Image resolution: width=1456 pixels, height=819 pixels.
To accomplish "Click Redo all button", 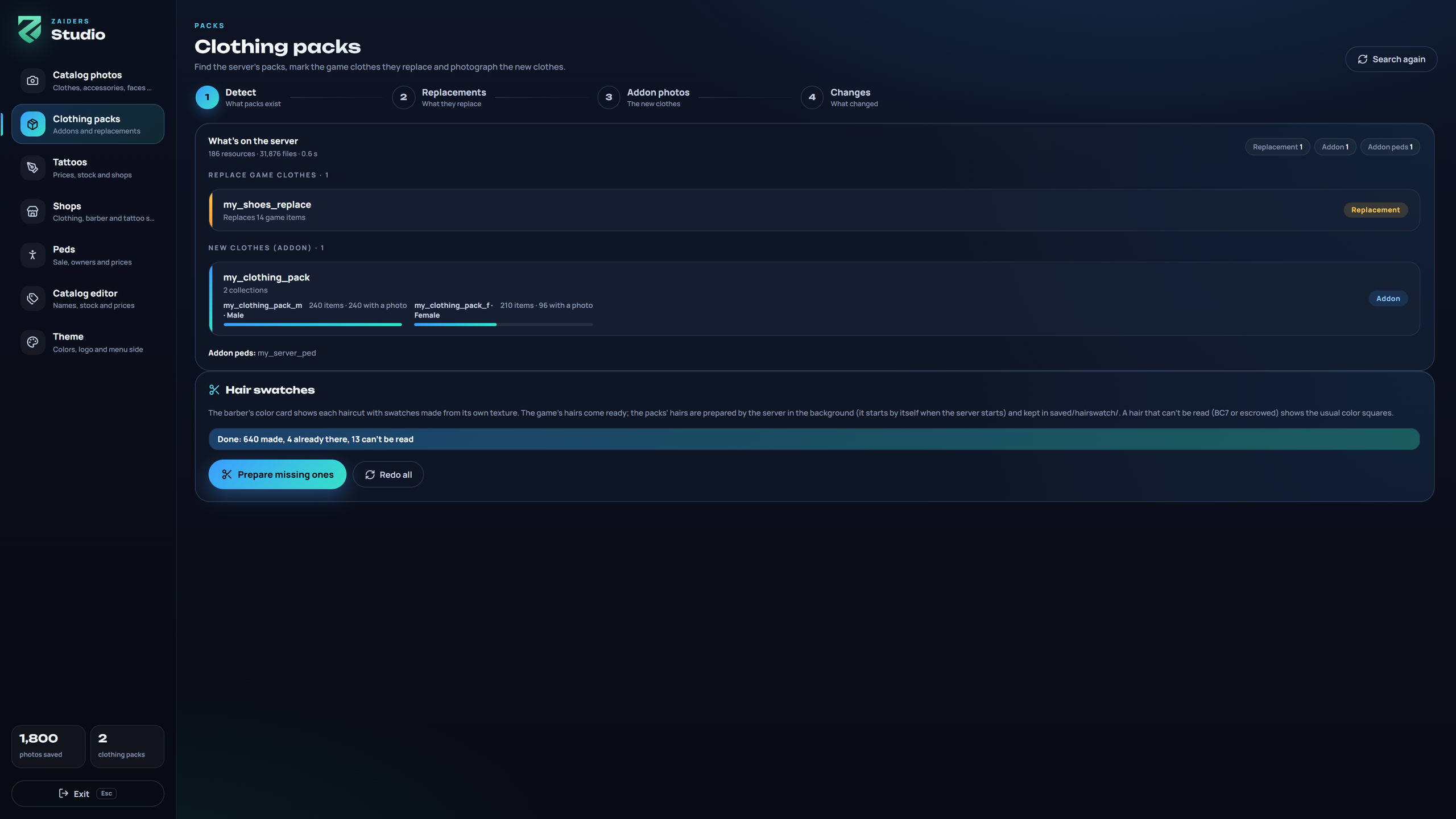I will 388,474.
